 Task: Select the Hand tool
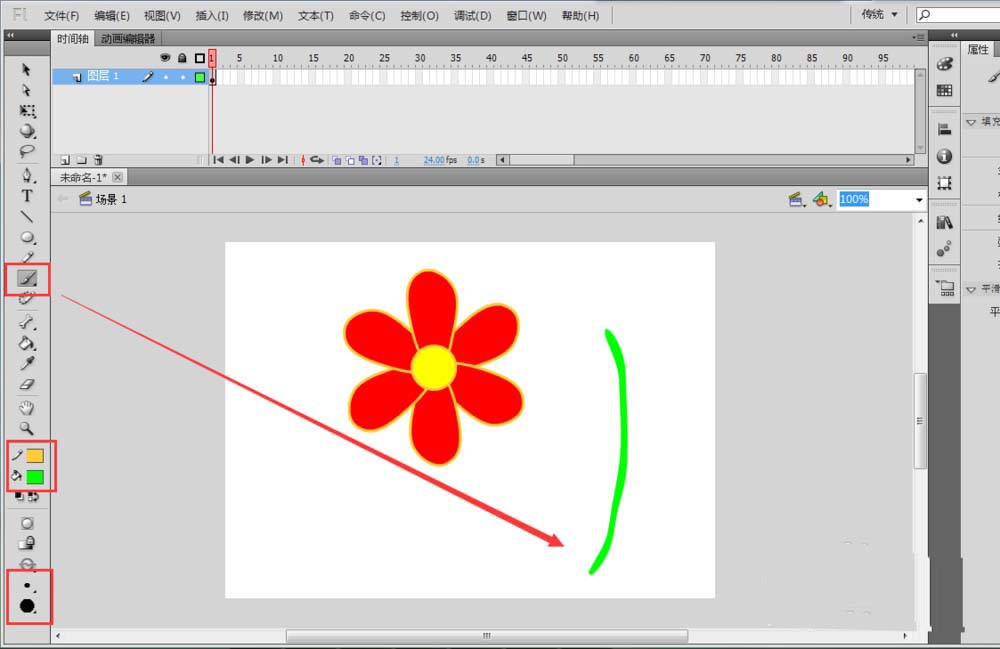click(x=27, y=407)
